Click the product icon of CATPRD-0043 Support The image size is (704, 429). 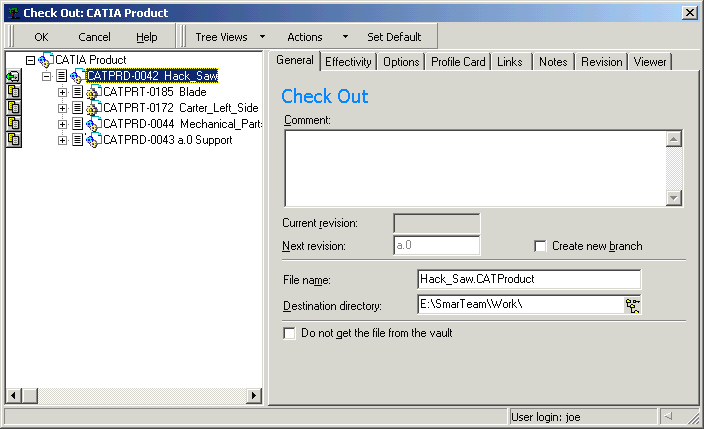(94, 140)
